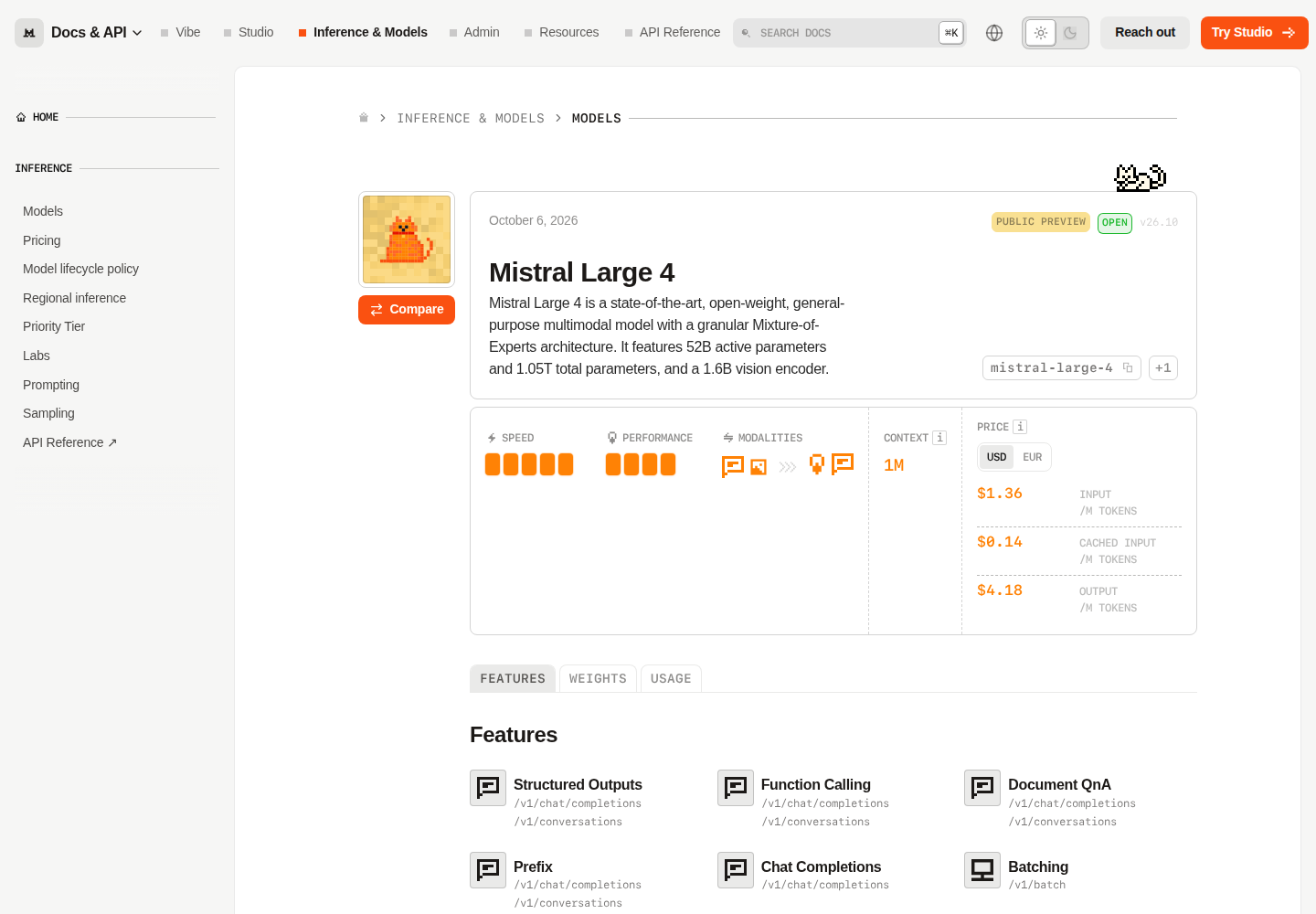This screenshot has width=1316, height=914.
Task: Open Batching feature title
Action: tap(1038, 867)
